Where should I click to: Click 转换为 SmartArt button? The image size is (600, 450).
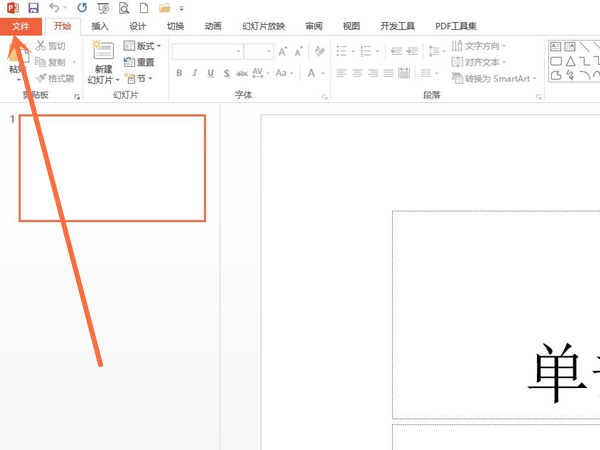tap(494, 78)
